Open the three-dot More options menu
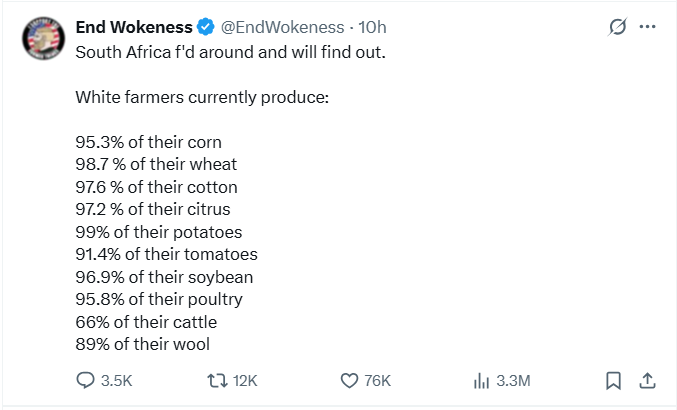Viewport: 677px width, 410px height. coord(648,27)
